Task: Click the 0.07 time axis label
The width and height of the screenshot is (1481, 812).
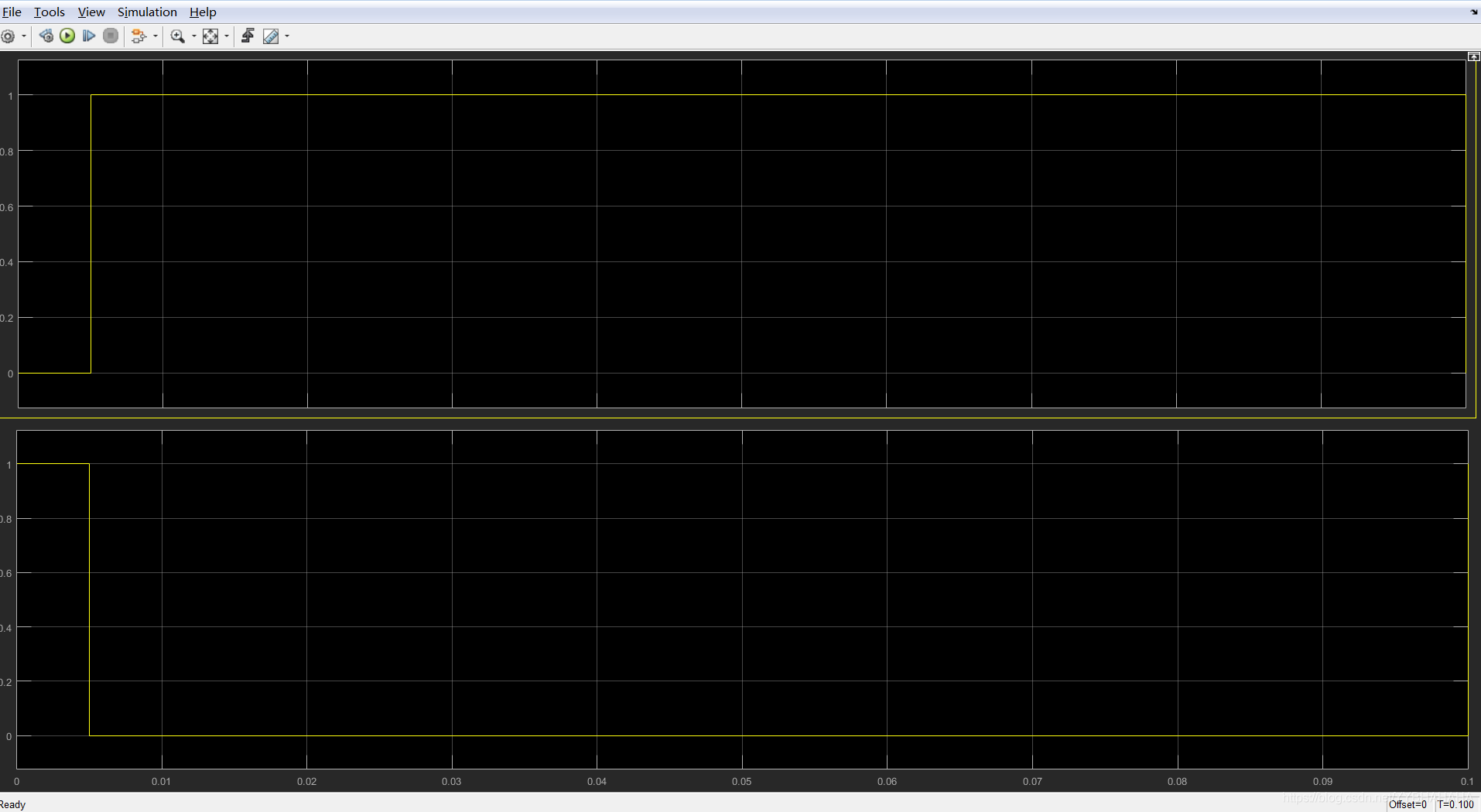Action: click(x=1032, y=781)
